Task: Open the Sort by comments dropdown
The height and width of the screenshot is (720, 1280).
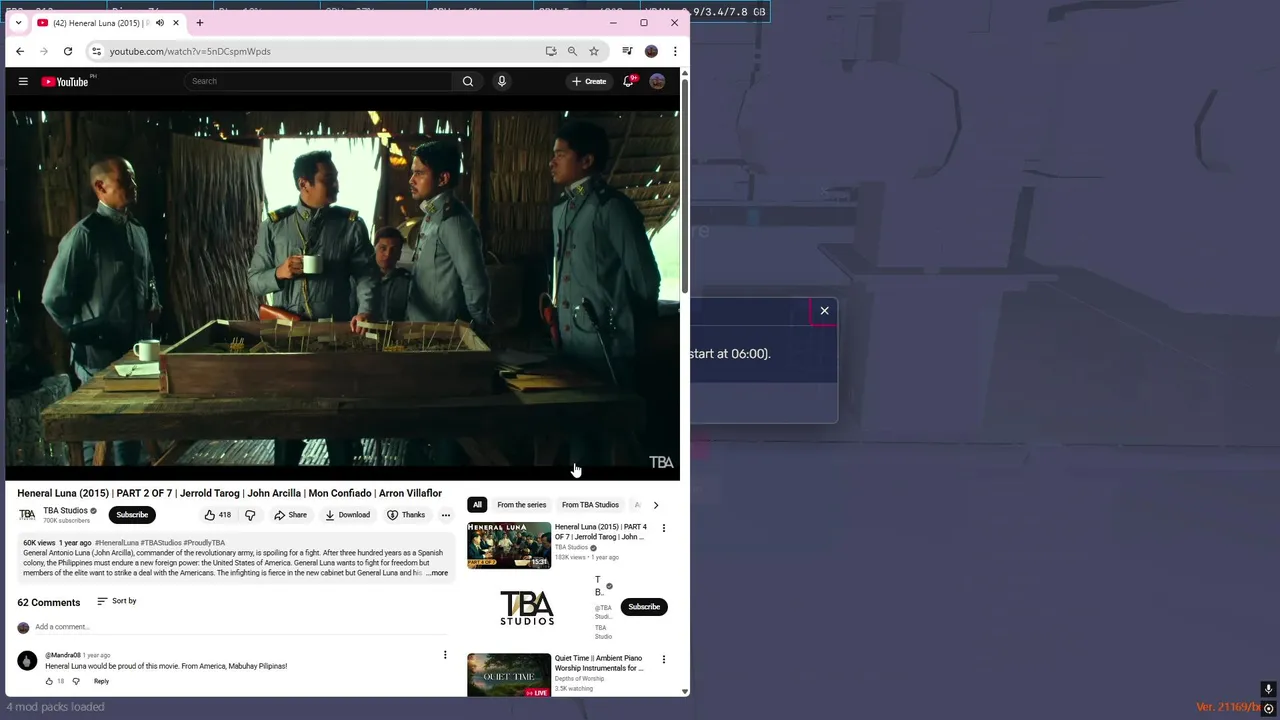Action: tap(117, 601)
